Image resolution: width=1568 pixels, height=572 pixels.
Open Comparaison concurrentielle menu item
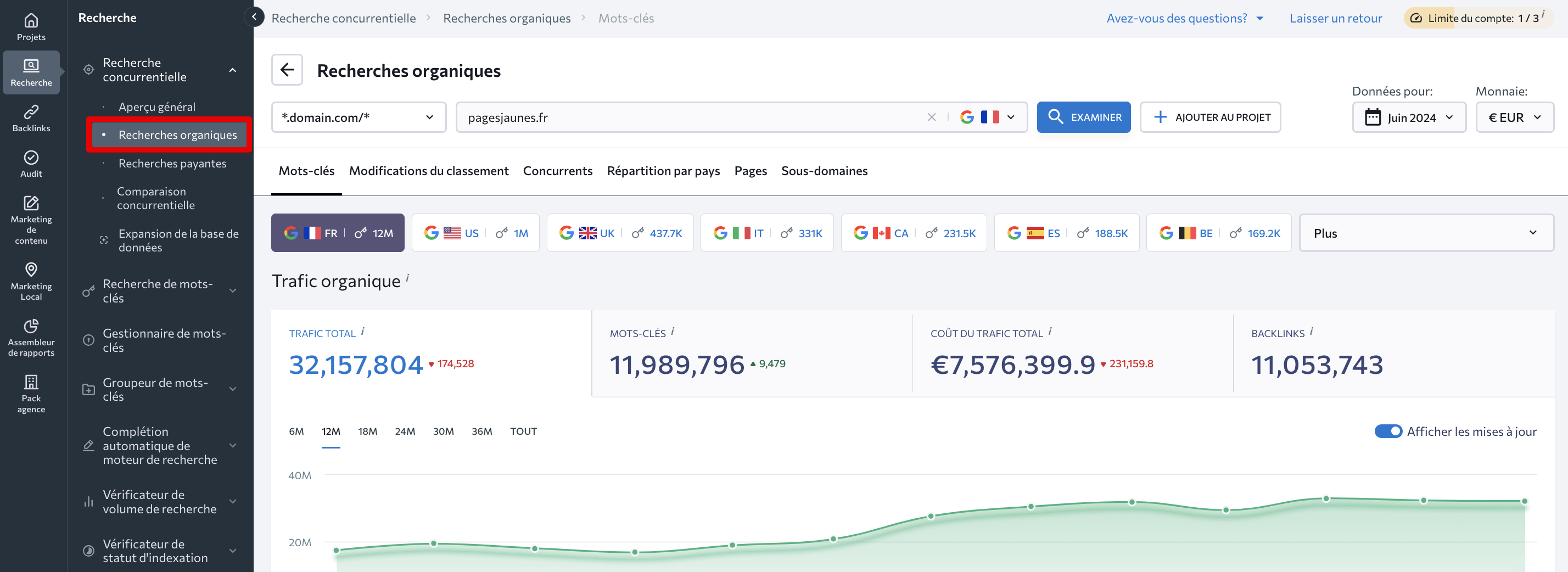pyautogui.click(x=156, y=198)
